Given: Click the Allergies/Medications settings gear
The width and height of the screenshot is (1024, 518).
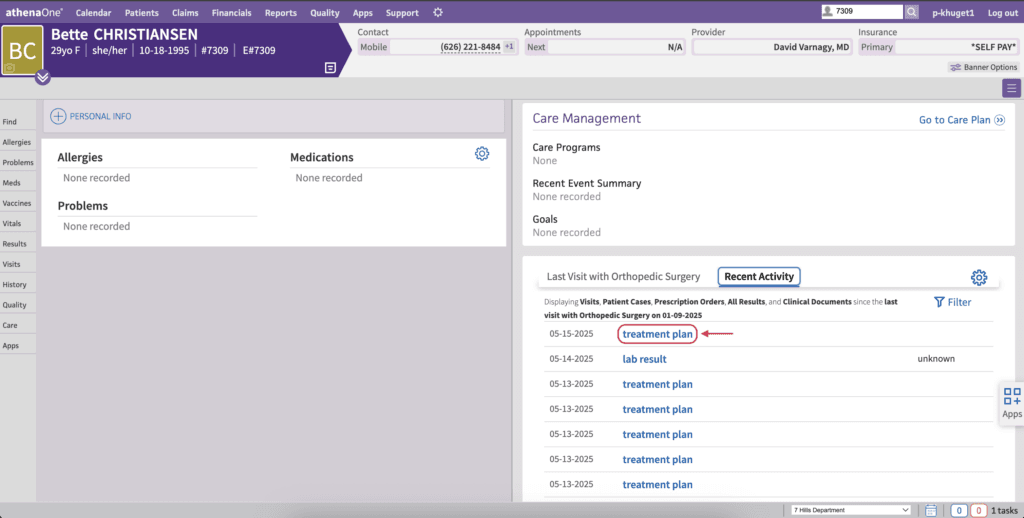Looking at the screenshot, I should pyautogui.click(x=482, y=154).
